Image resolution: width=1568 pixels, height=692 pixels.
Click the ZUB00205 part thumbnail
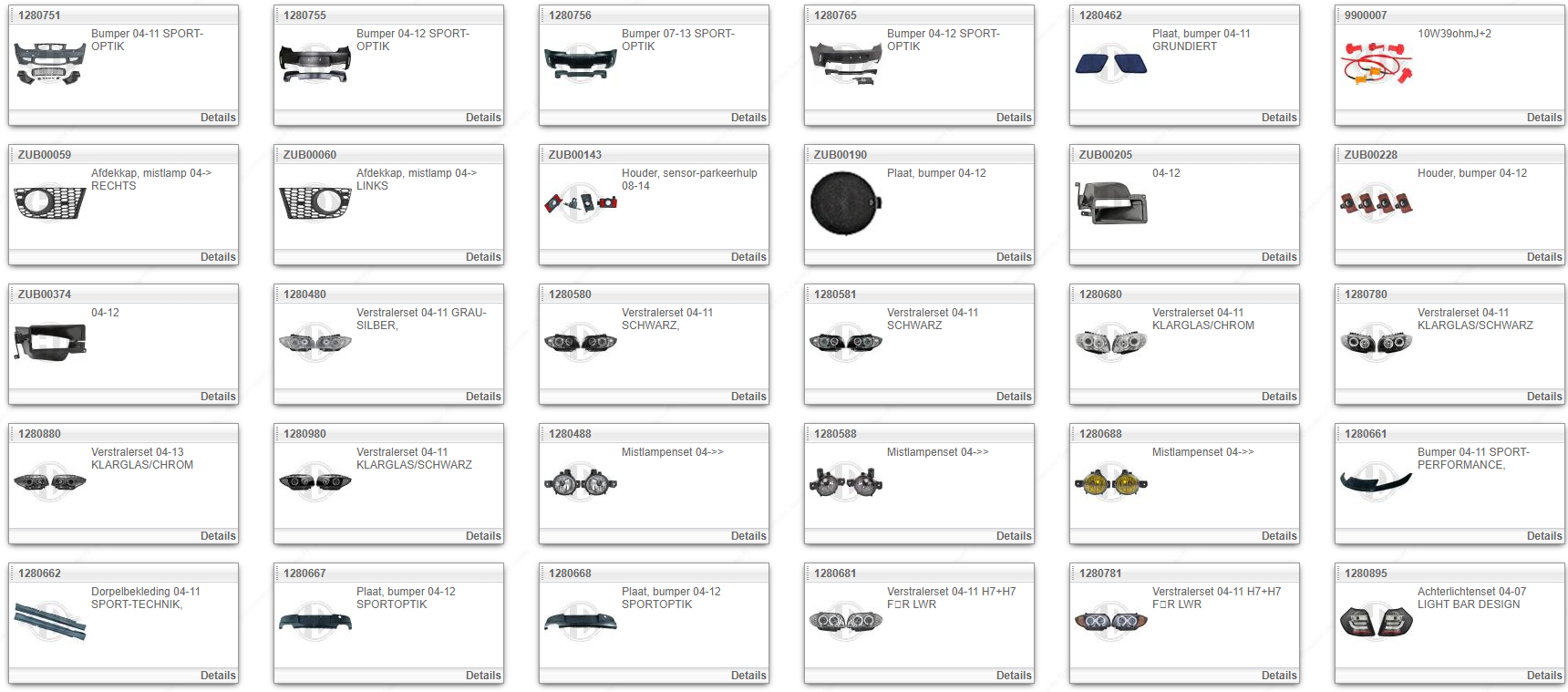pyautogui.click(x=1111, y=202)
